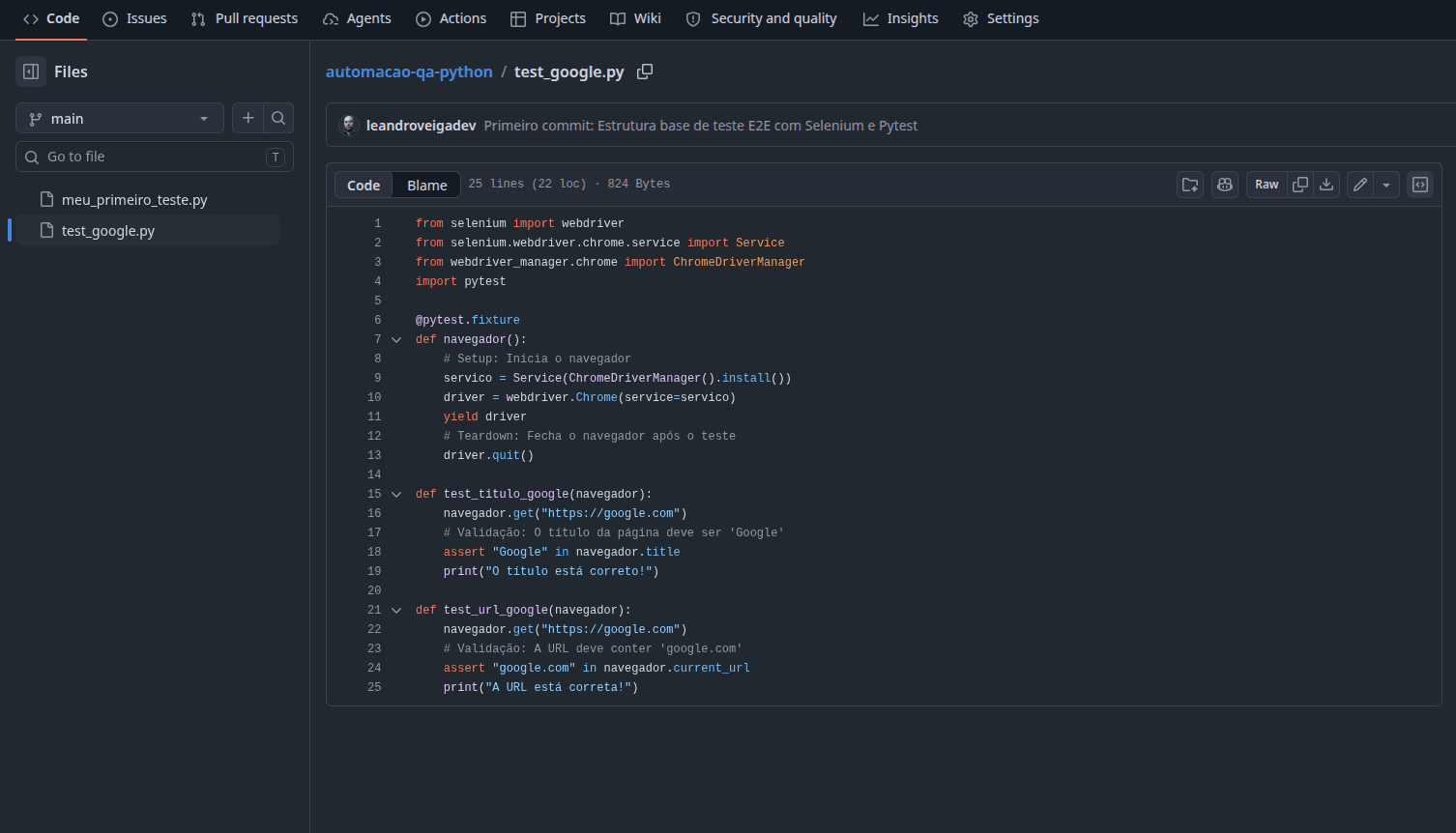The width and height of the screenshot is (1456, 833).
Task: Switch to Blame view toggle
Action: pos(427,185)
